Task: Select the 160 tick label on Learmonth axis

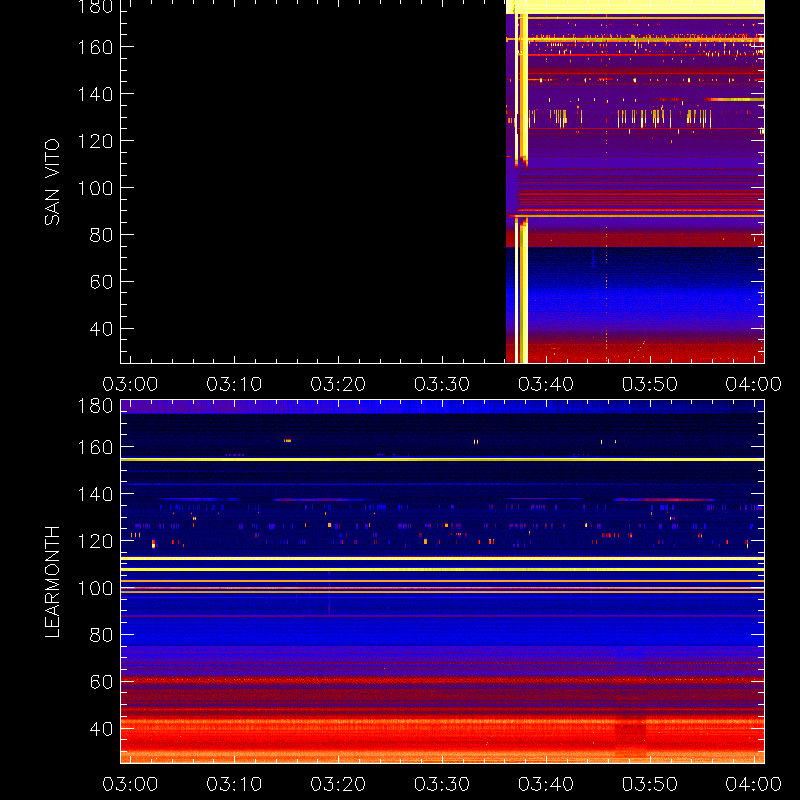Action: point(95,447)
